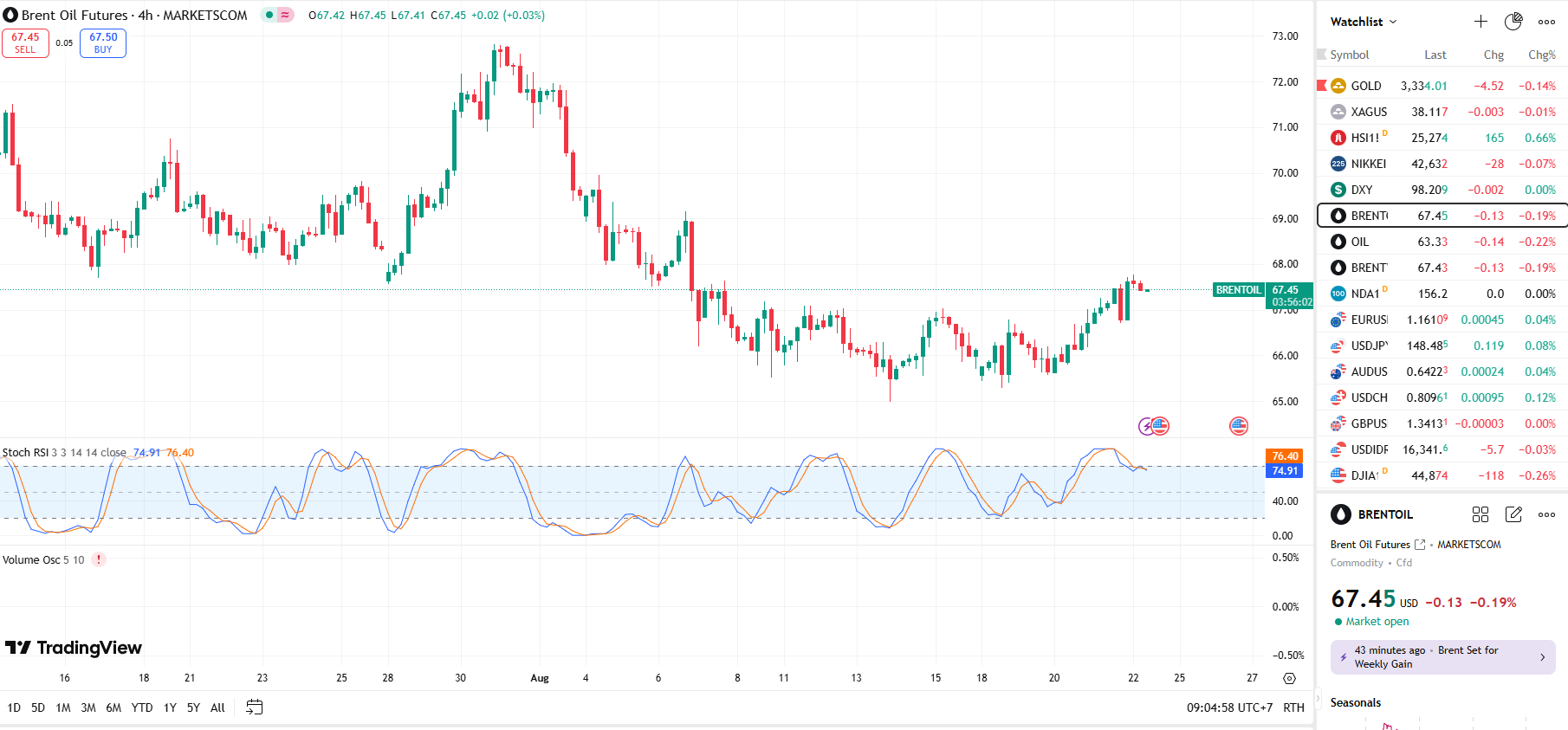Open the note editor icon for BRENTOIL
Viewport: 1568px width, 730px height.
[1513, 514]
